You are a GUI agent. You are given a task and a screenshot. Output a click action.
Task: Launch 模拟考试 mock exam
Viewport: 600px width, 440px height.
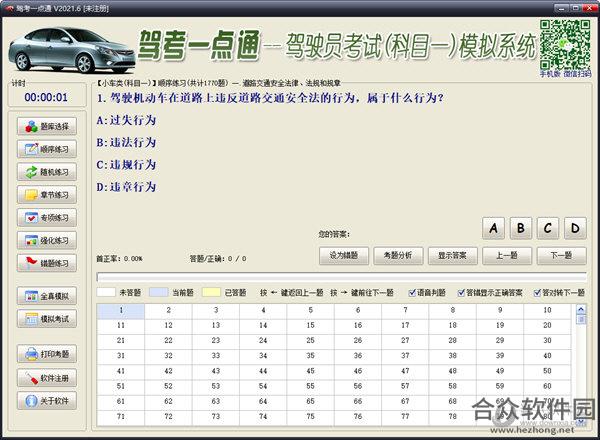[47, 319]
